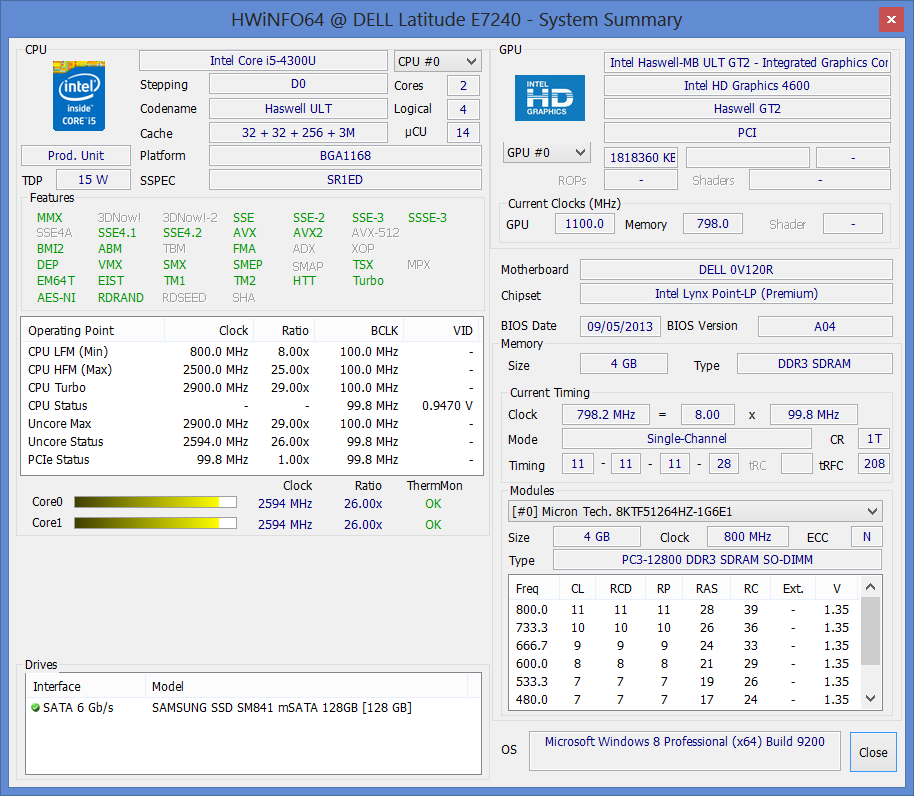Select the 480.0 frequency row in timings table
The height and width of the screenshot is (796, 914).
(685, 699)
